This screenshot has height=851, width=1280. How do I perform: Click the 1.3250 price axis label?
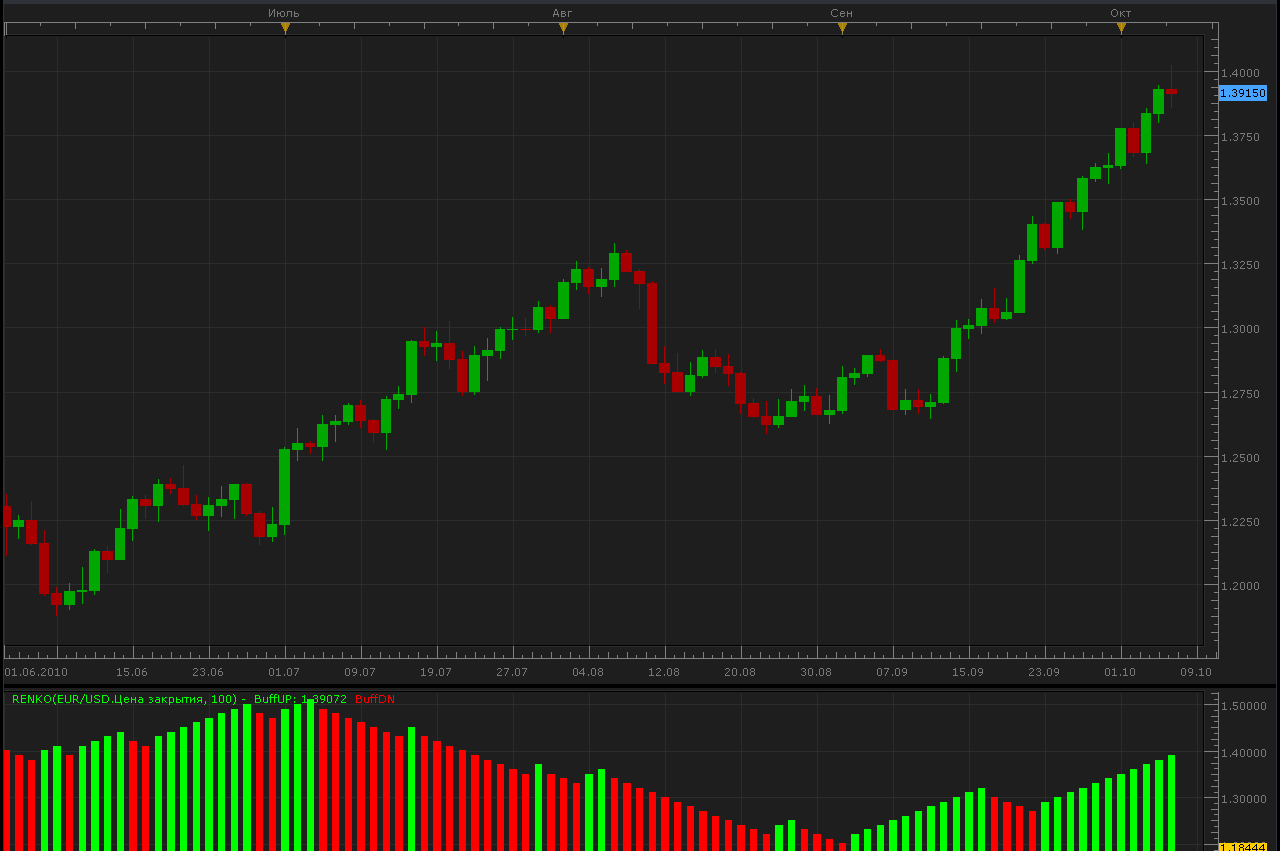click(1239, 265)
